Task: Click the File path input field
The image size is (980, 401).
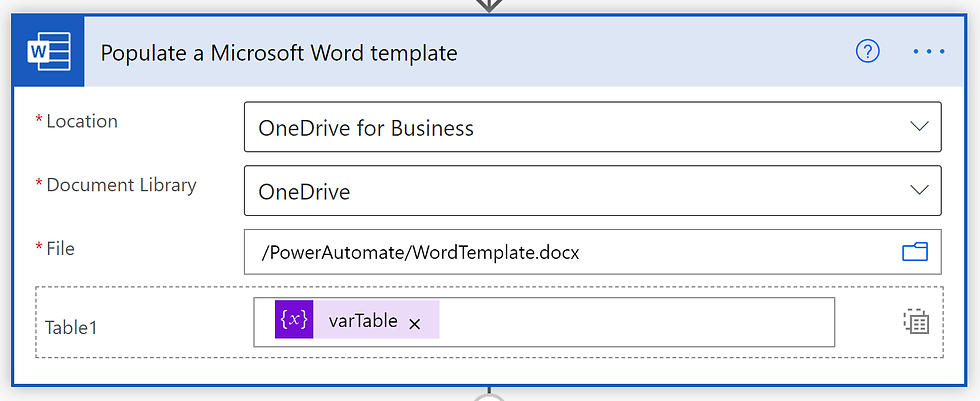Action: coord(592,252)
